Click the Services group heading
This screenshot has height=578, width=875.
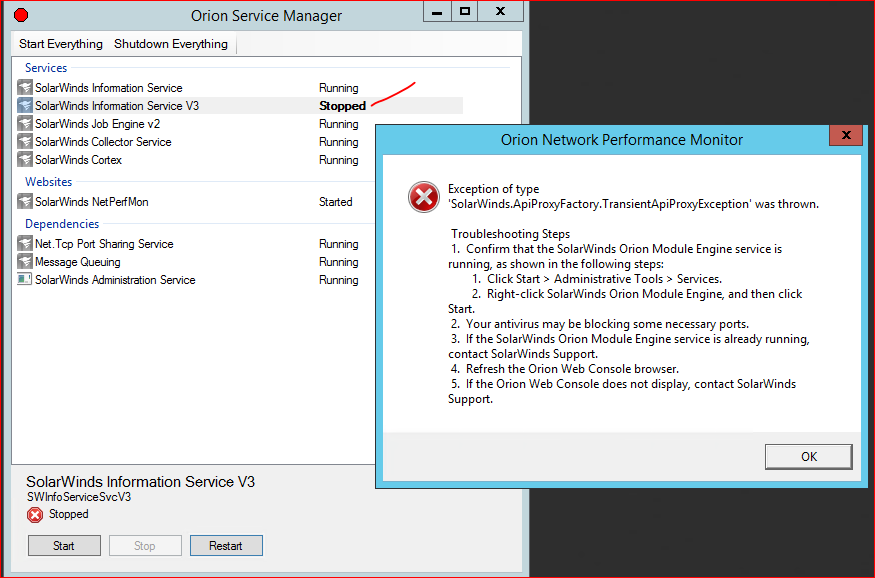[x=46, y=68]
